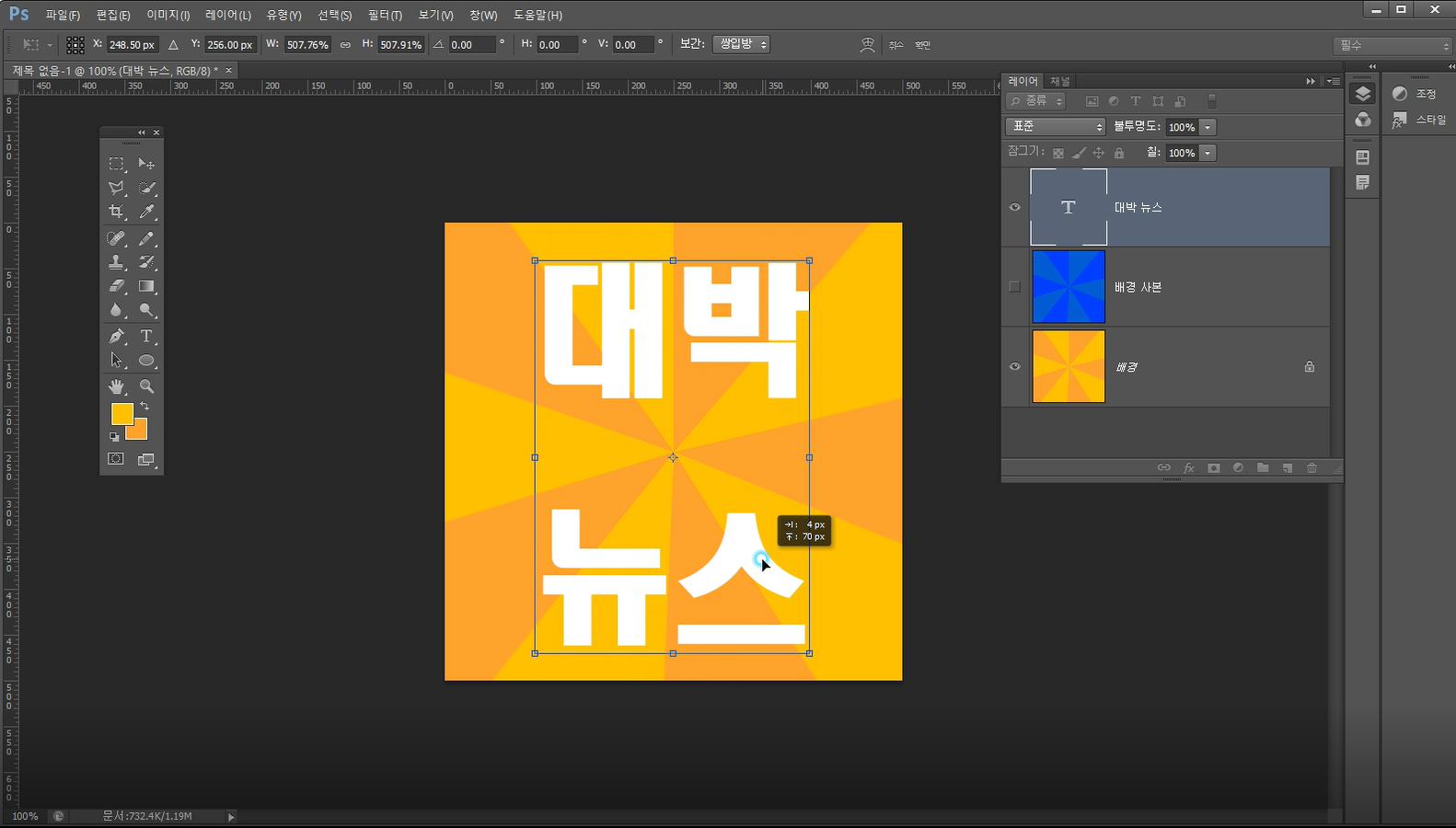Open the Properties panel dock icon
1456x828 pixels.
(1363, 157)
